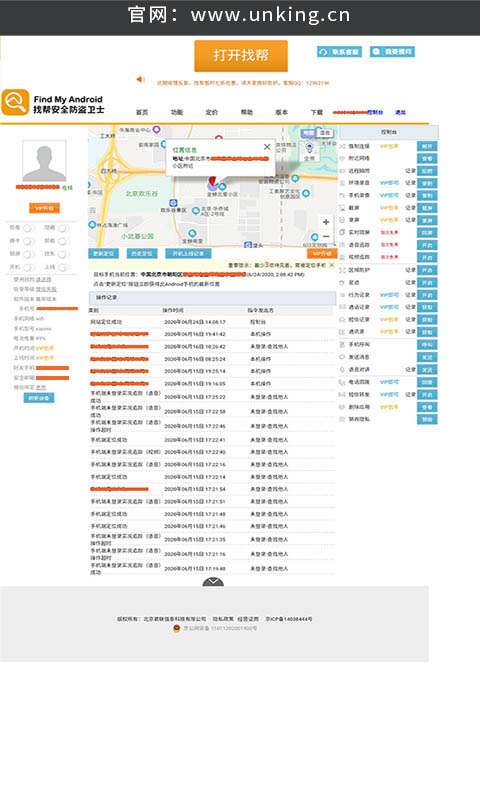Click the 开机上线记录 button

[x=188, y=254]
